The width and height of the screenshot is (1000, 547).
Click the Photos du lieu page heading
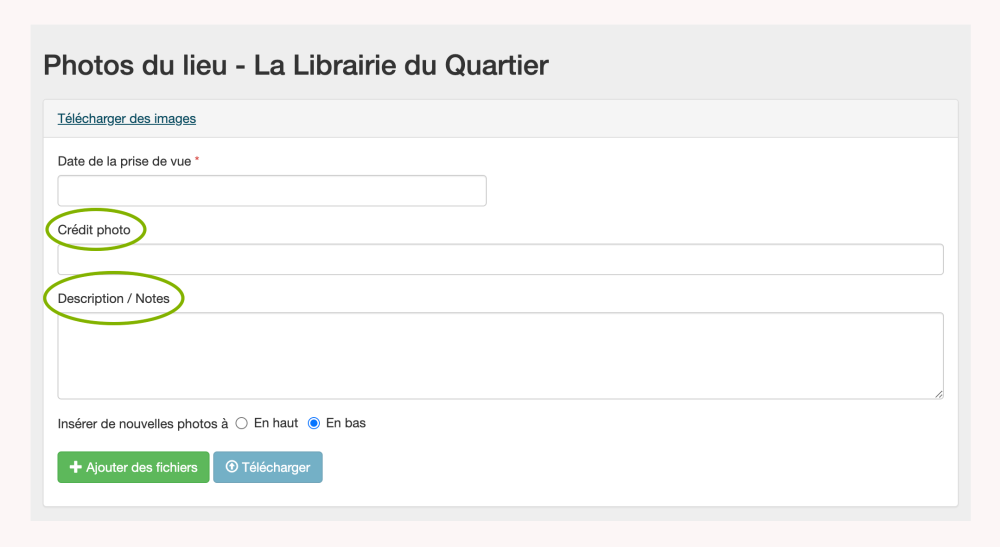click(x=296, y=66)
